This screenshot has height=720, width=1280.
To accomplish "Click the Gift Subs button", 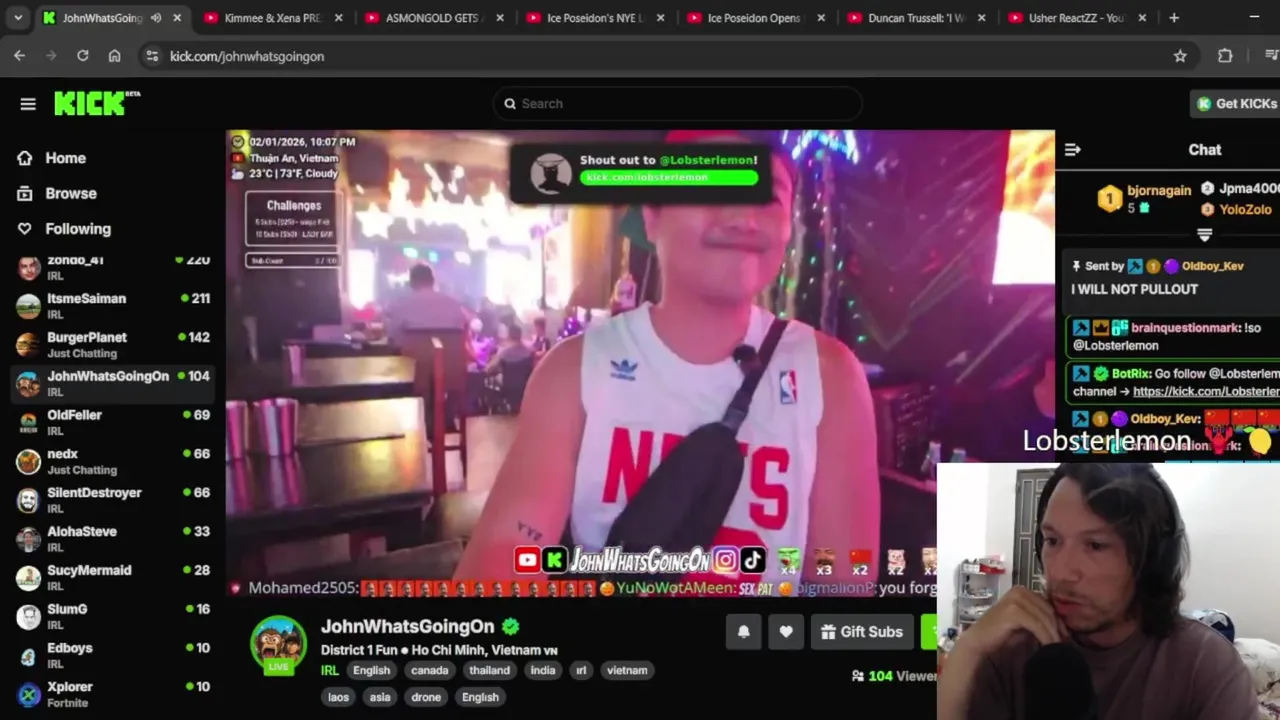I will point(862,632).
